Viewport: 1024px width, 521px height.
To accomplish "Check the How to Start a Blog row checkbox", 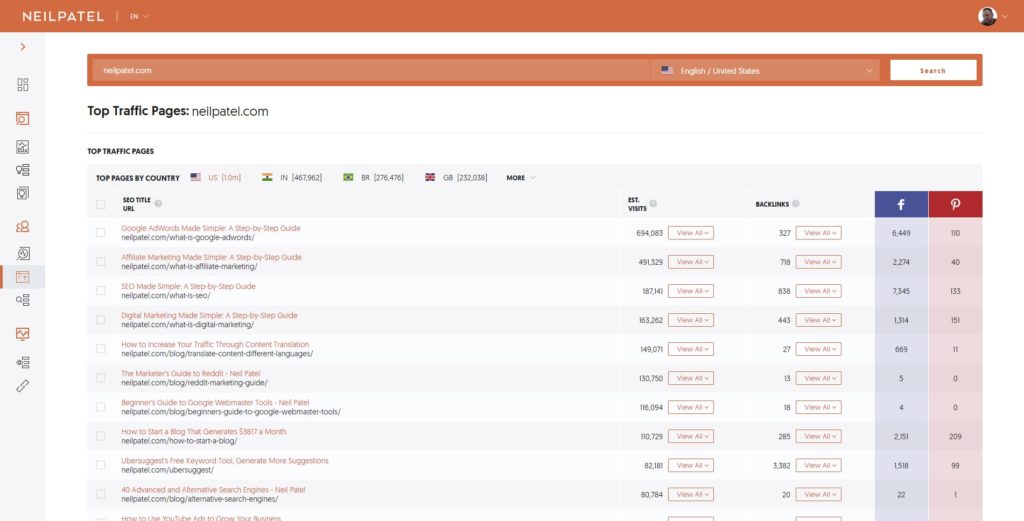I will pyautogui.click(x=101, y=435).
